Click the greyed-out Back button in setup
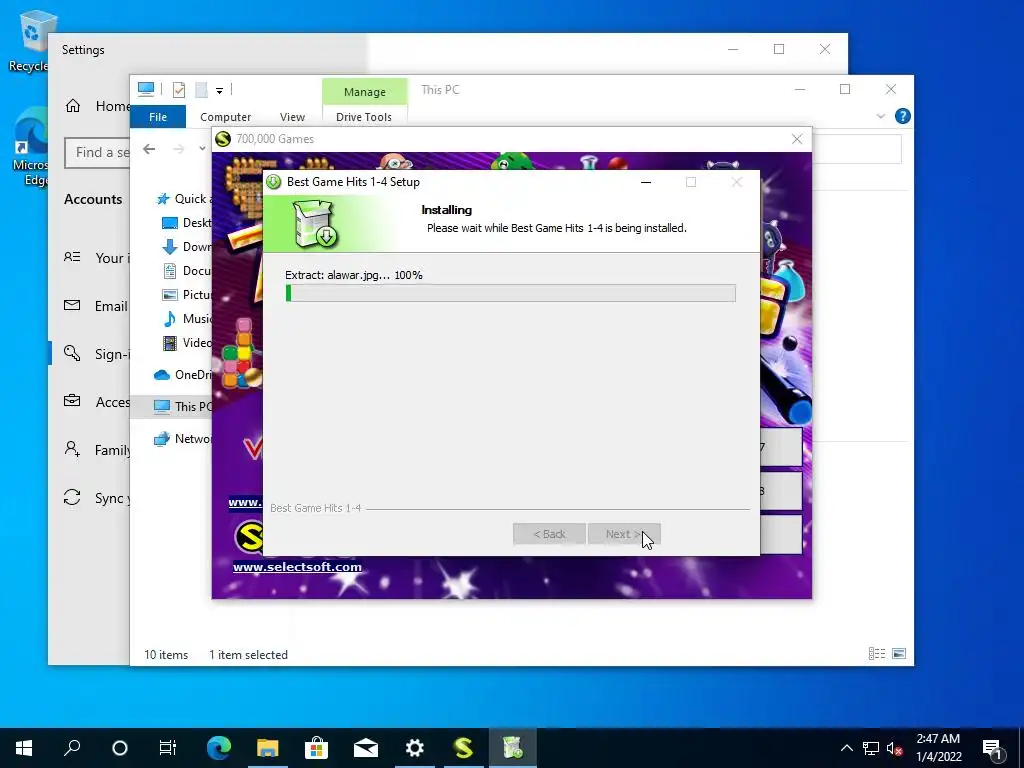The width and height of the screenshot is (1024, 768). (549, 534)
